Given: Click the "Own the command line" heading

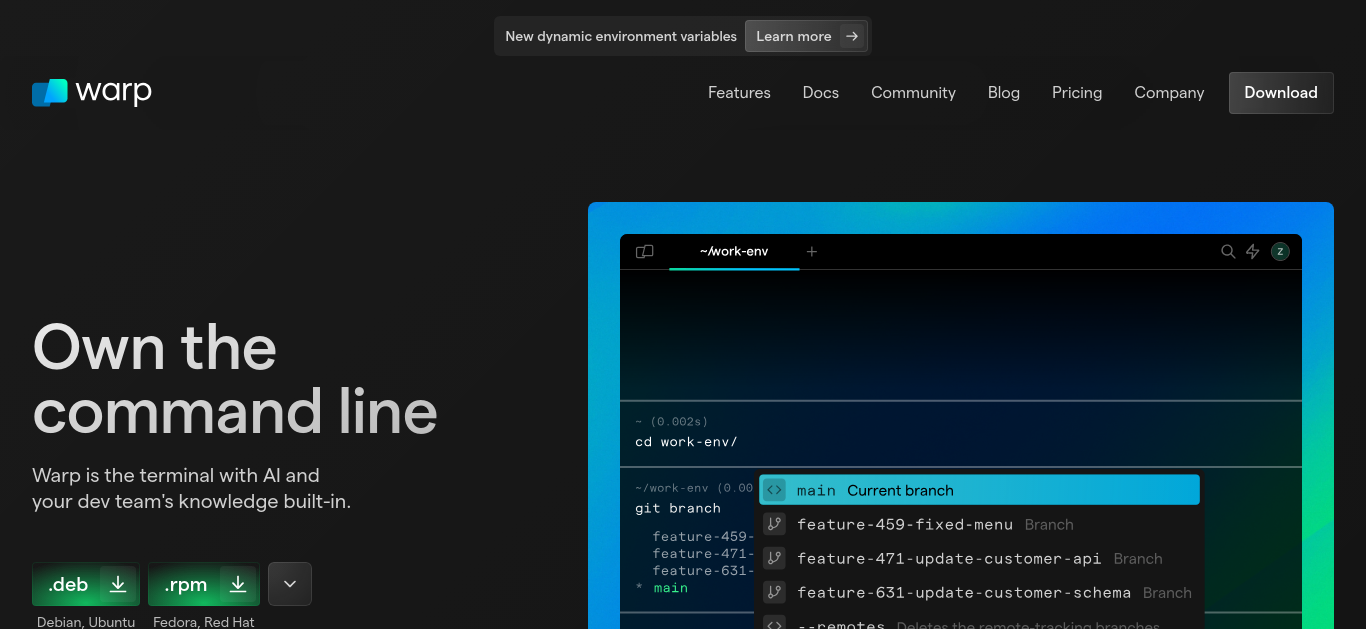Looking at the screenshot, I should pyautogui.click(x=235, y=379).
